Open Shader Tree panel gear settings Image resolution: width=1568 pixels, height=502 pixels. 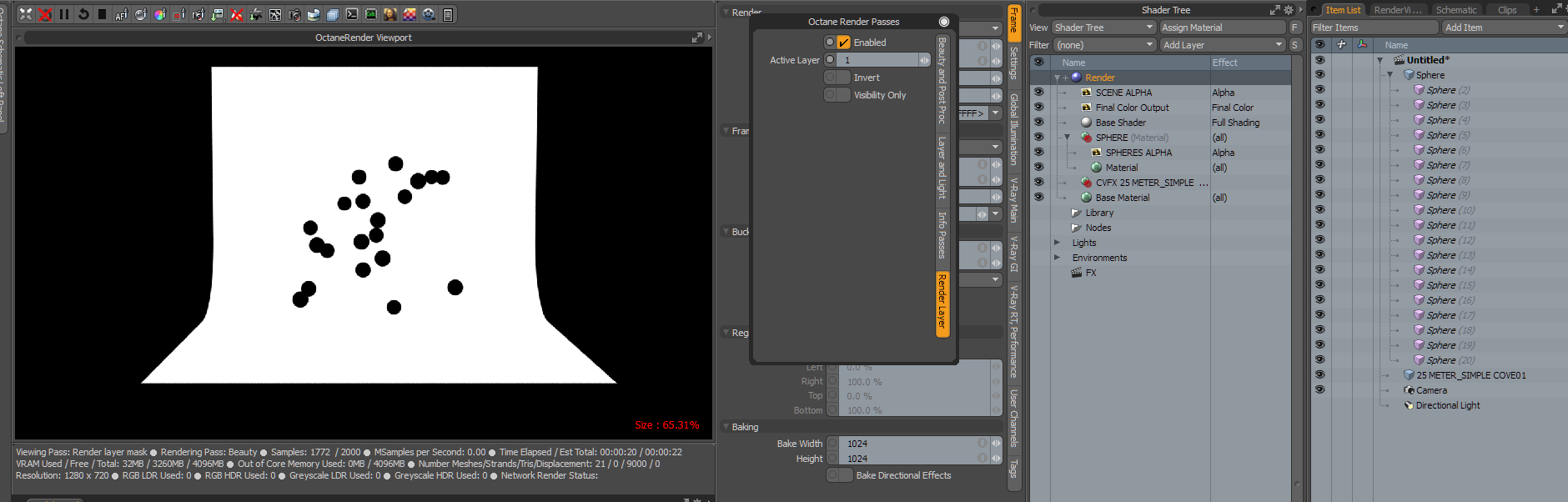pos(1289,10)
